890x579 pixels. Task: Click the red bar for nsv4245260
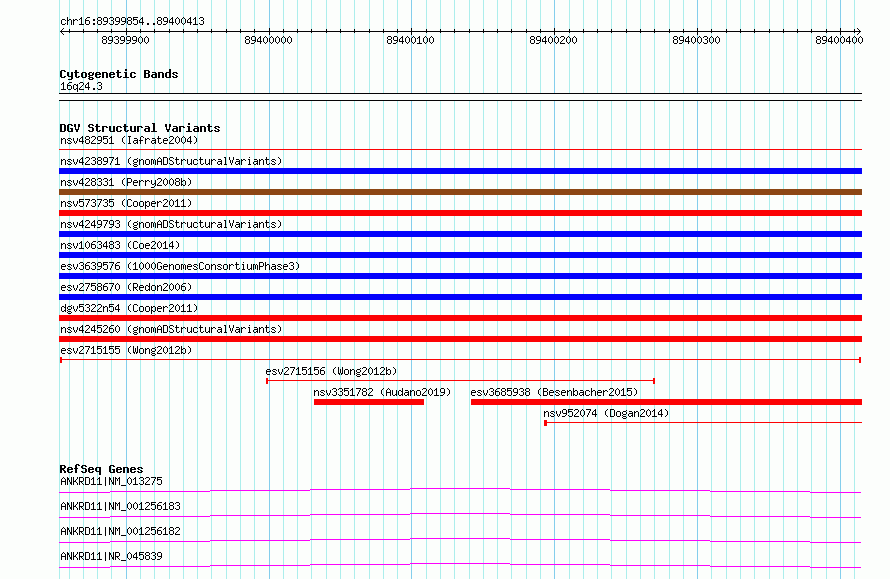(x=460, y=339)
